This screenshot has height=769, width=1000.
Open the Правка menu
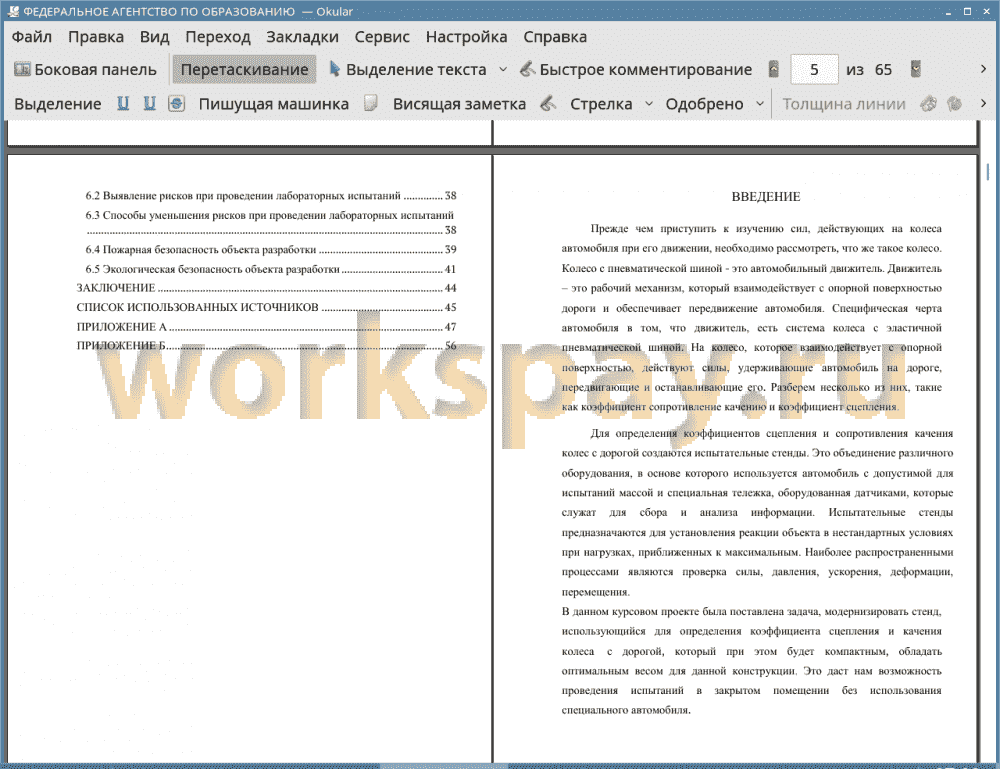click(96, 37)
